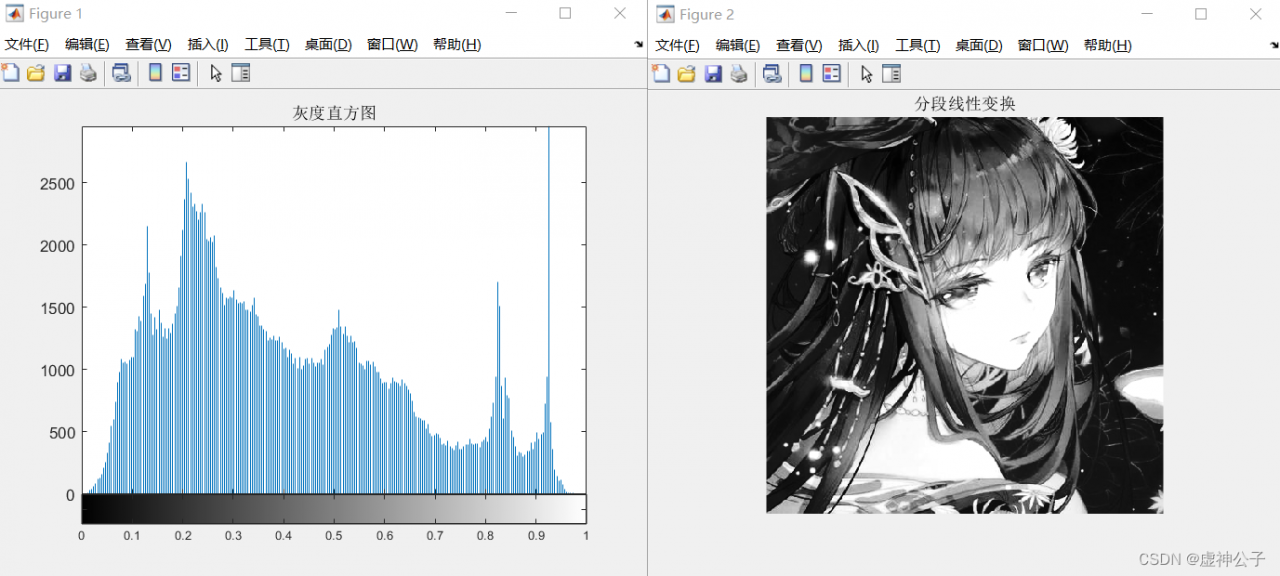Click New Figure icon in Figure 1 toolbar
Image resolution: width=1280 pixels, height=576 pixels.
[x=10, y=73]
